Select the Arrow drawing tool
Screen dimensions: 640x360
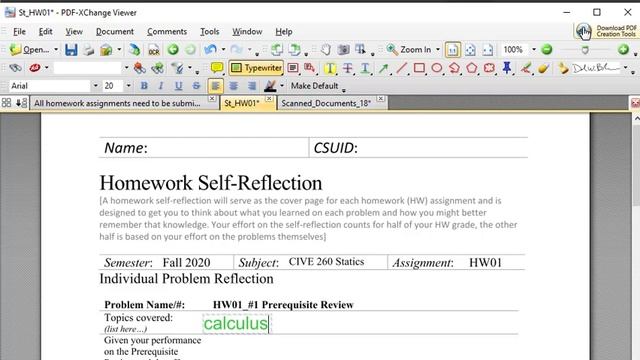click(383, 68)
